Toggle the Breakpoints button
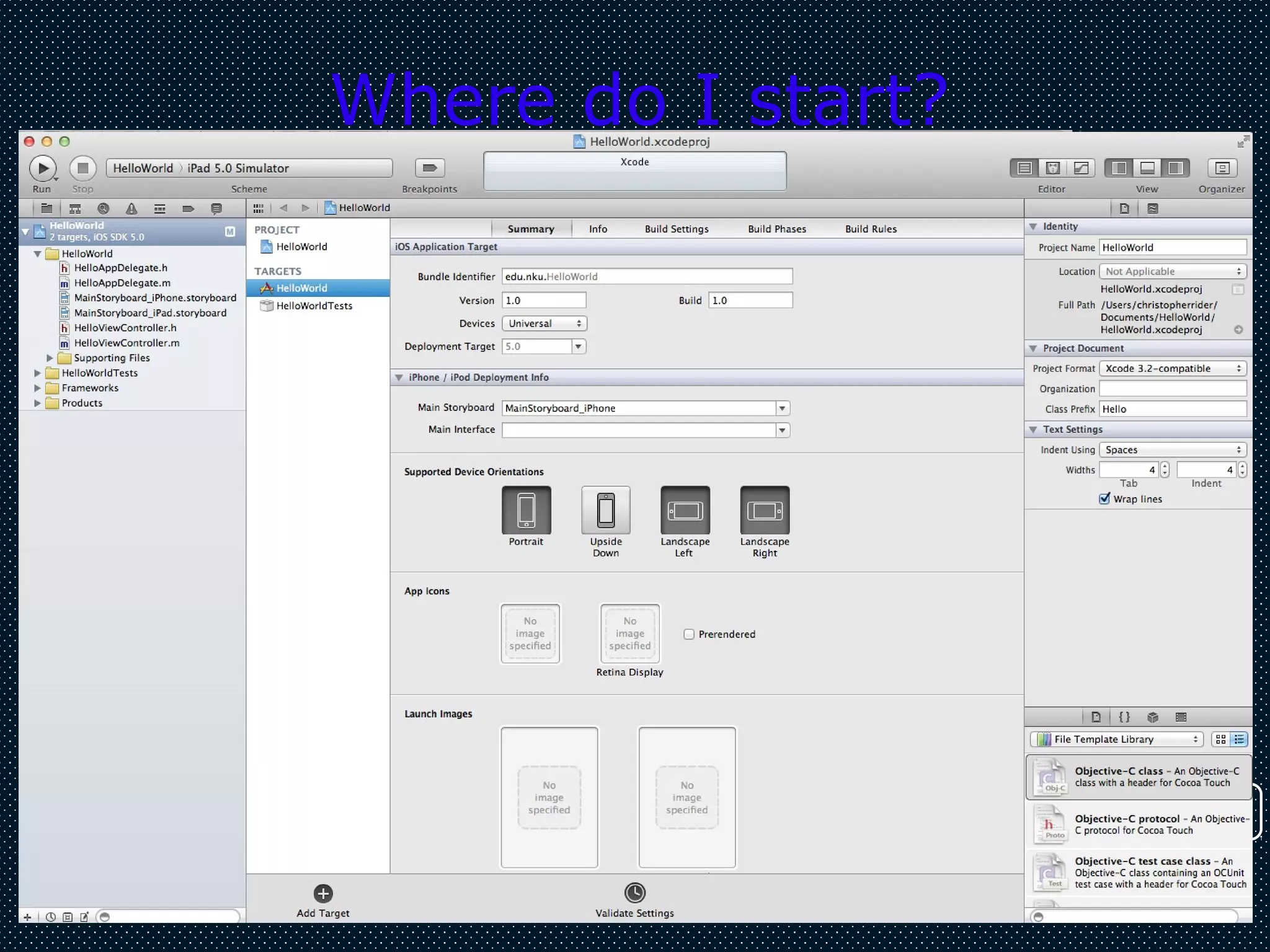1270x952 pixels. 429,168
